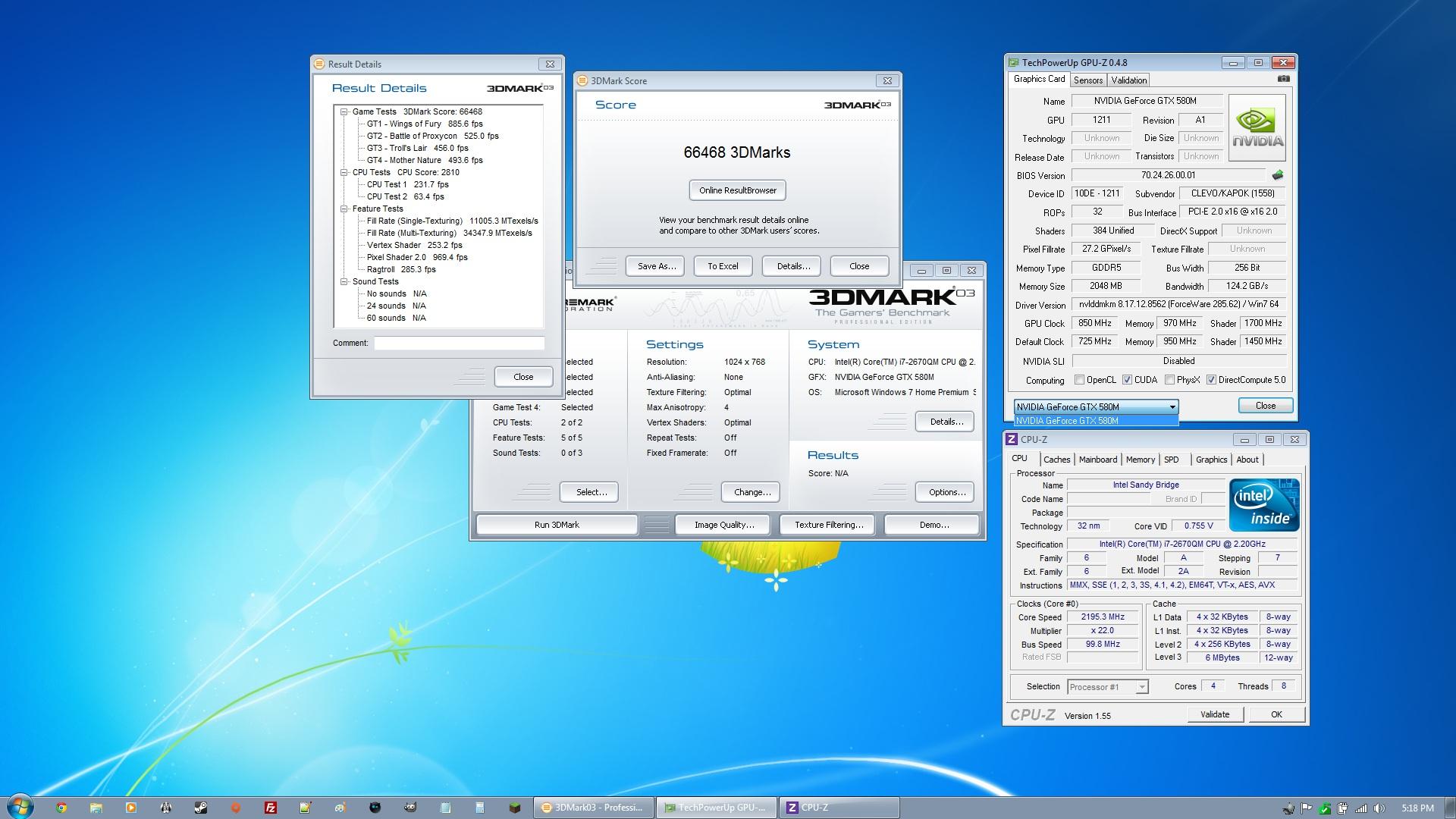This screenshot has width=1456, height=819.
Task: Click the Save As... button
Action: coord(656,266)
